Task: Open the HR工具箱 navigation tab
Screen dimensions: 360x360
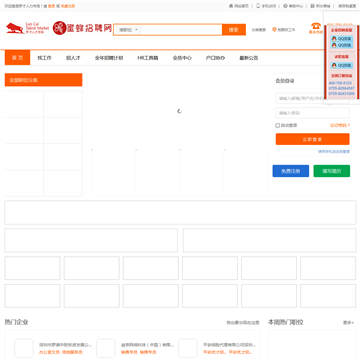Action: pyautogui.click(x=148, y=58)
